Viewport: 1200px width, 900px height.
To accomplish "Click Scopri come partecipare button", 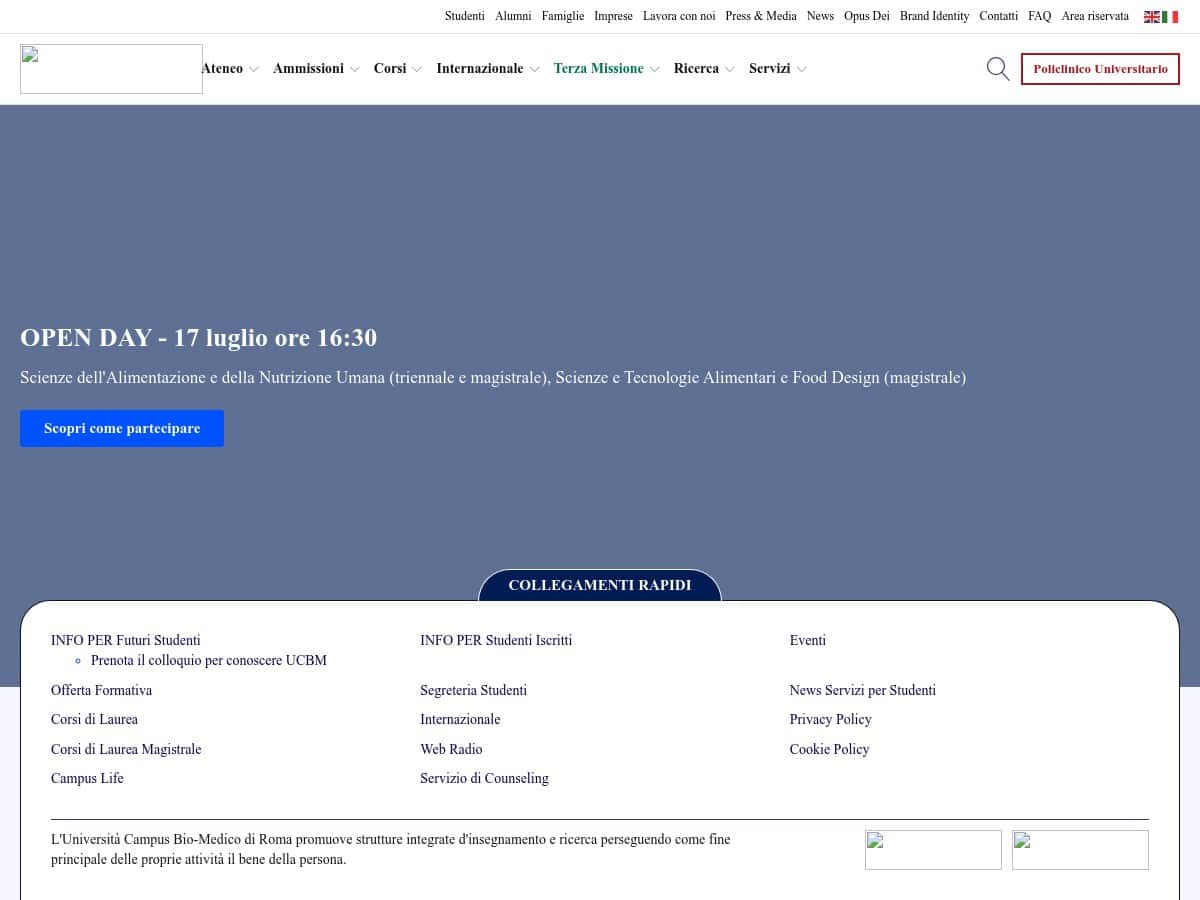I will coord(122,428).
